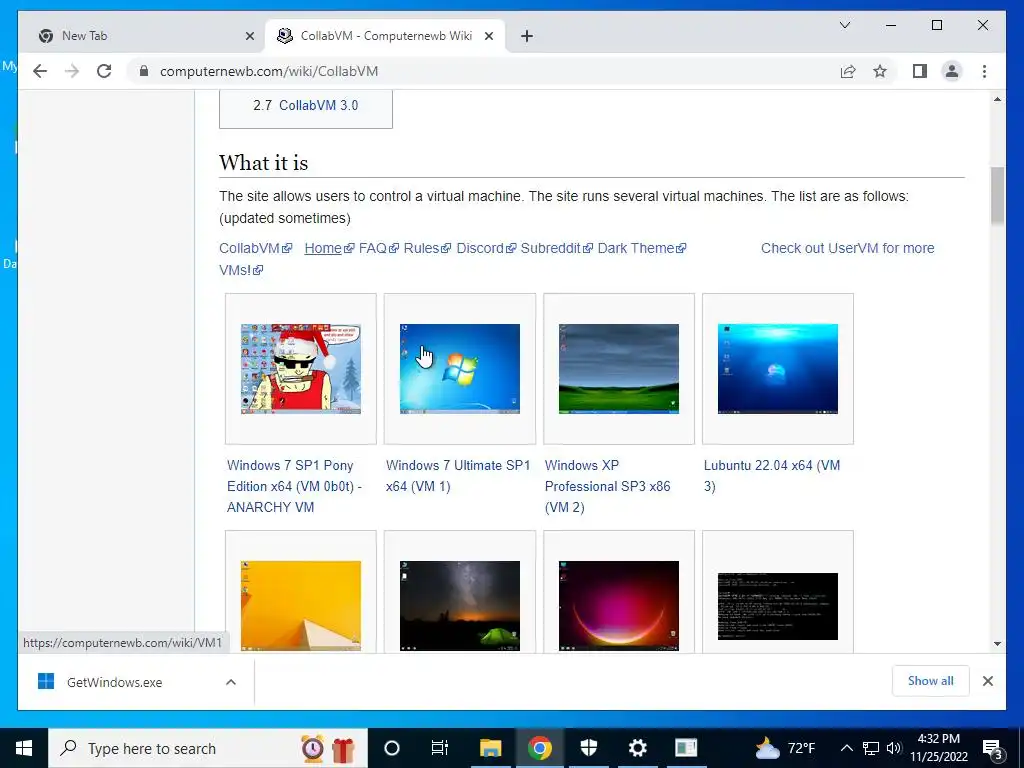1024x768 pixels.
Task: Click page scrollbar up arrow
Action: click(997, 99)
